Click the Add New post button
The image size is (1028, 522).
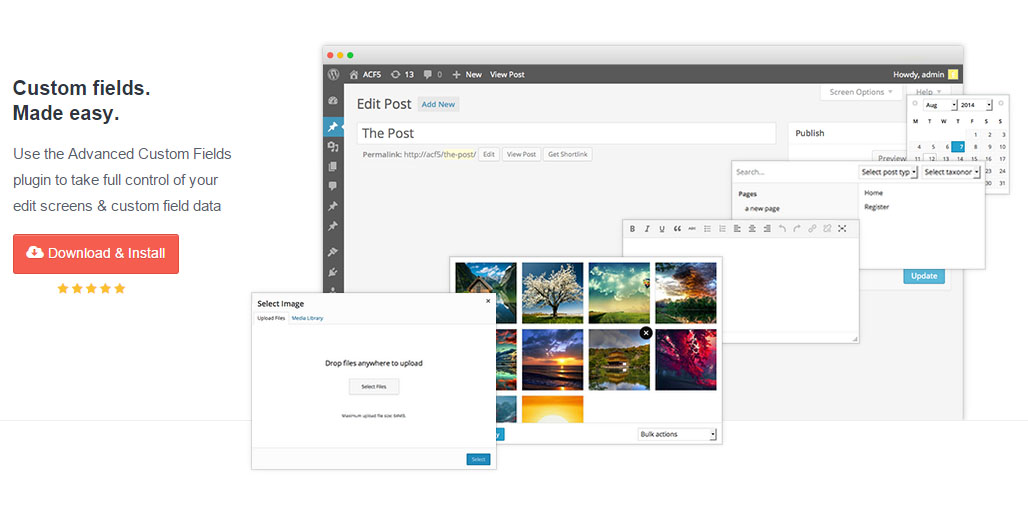coord(438,104)
